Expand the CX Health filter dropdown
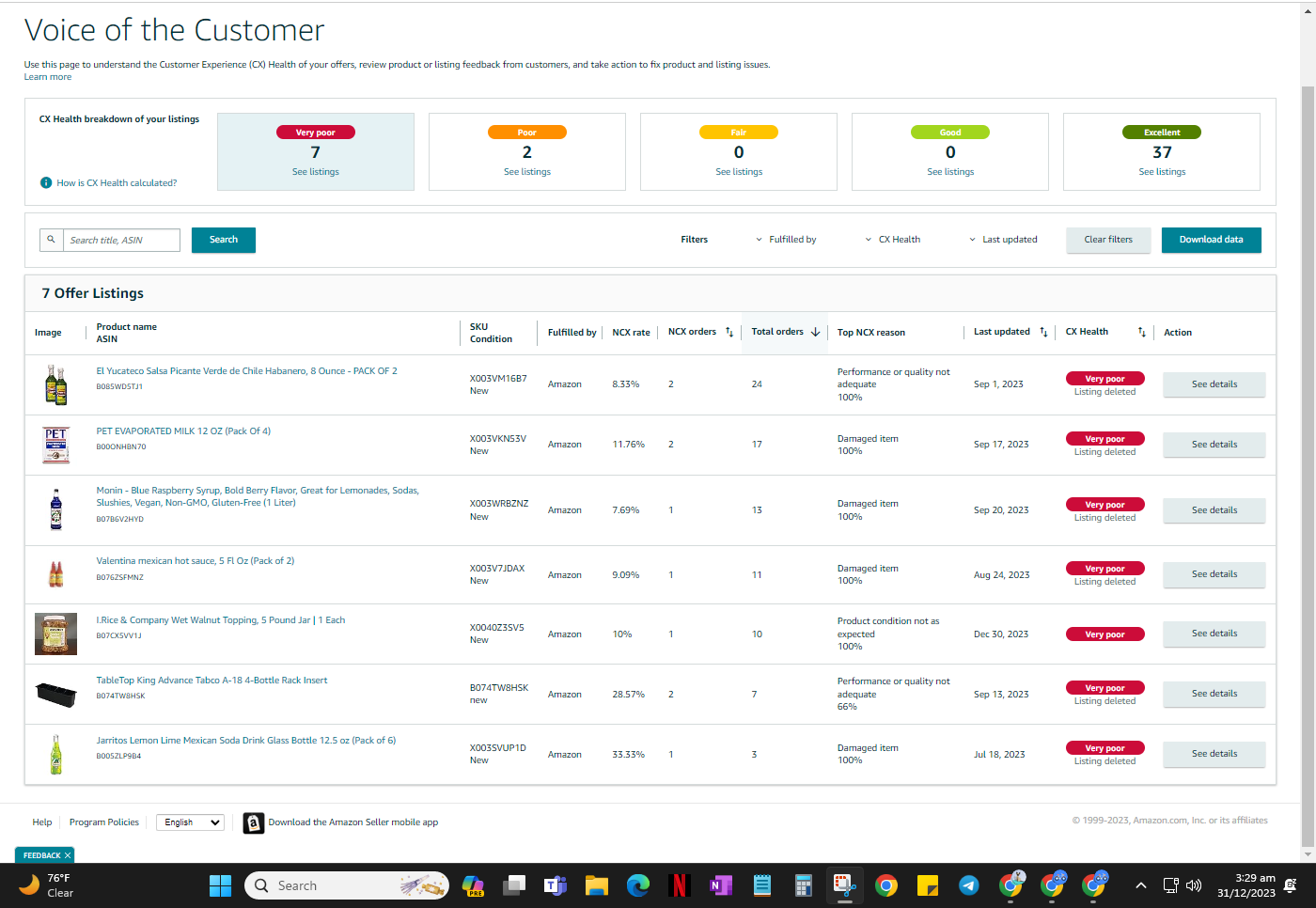This screenshot has height=908, width=1316. point(892,240)
